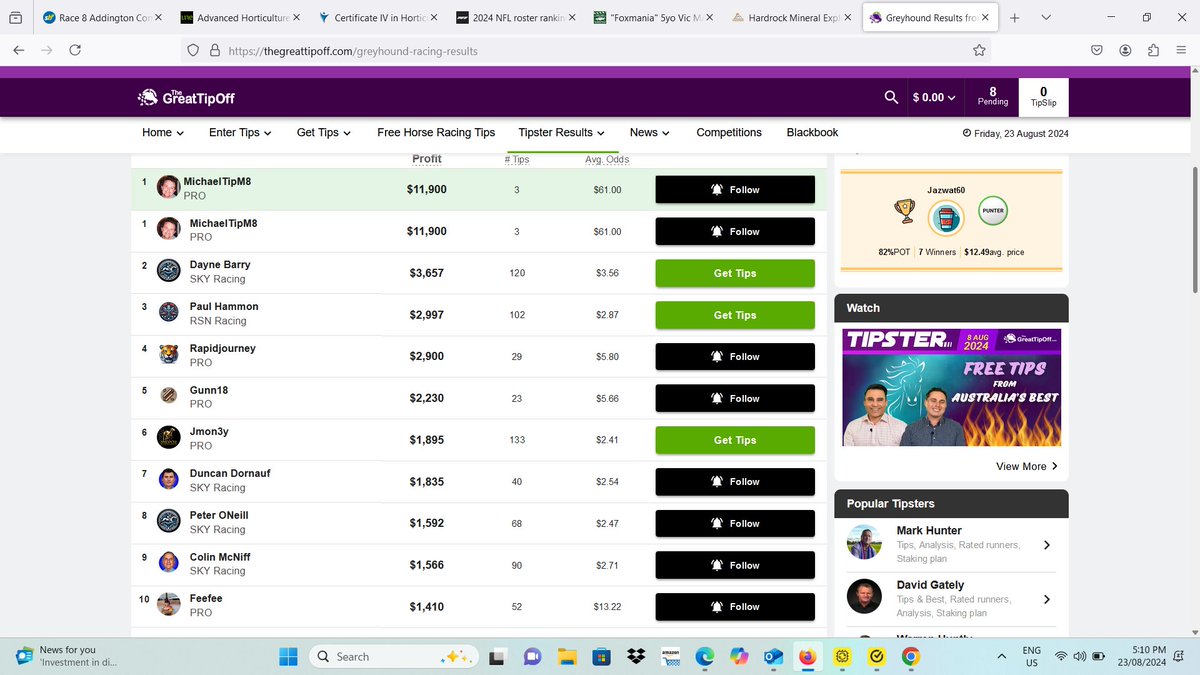
Task: Go back with browser back arrow
Action: point(19,50)
